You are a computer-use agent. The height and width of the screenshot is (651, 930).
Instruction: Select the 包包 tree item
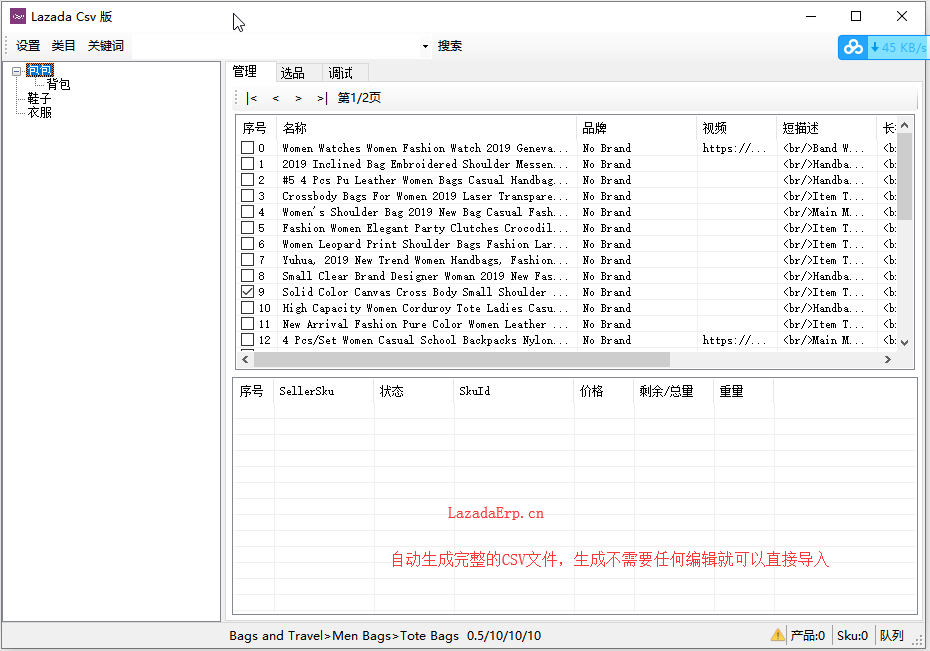tap(40, 71)
